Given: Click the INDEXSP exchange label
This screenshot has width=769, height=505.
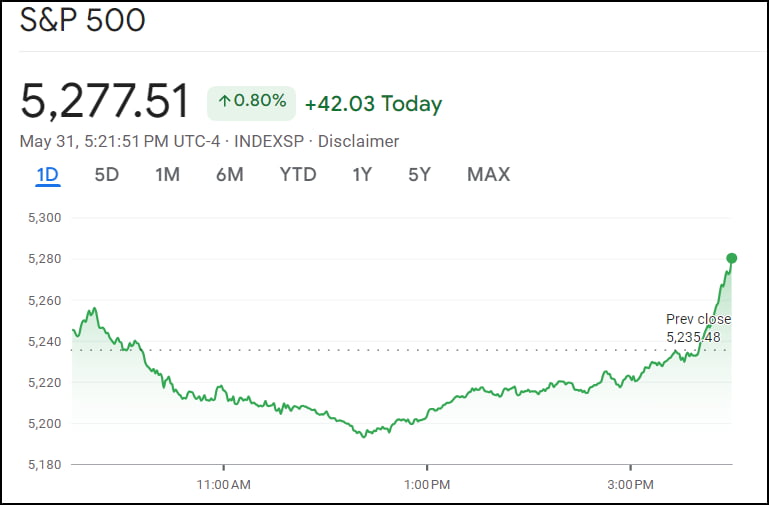Looking at the screenshot, I should [269, 141].
